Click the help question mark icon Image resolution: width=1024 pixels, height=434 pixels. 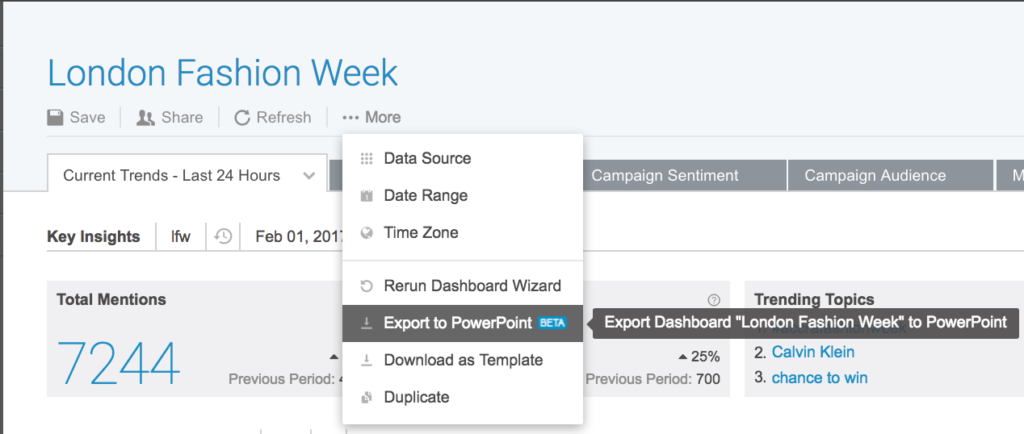[714, 299]
